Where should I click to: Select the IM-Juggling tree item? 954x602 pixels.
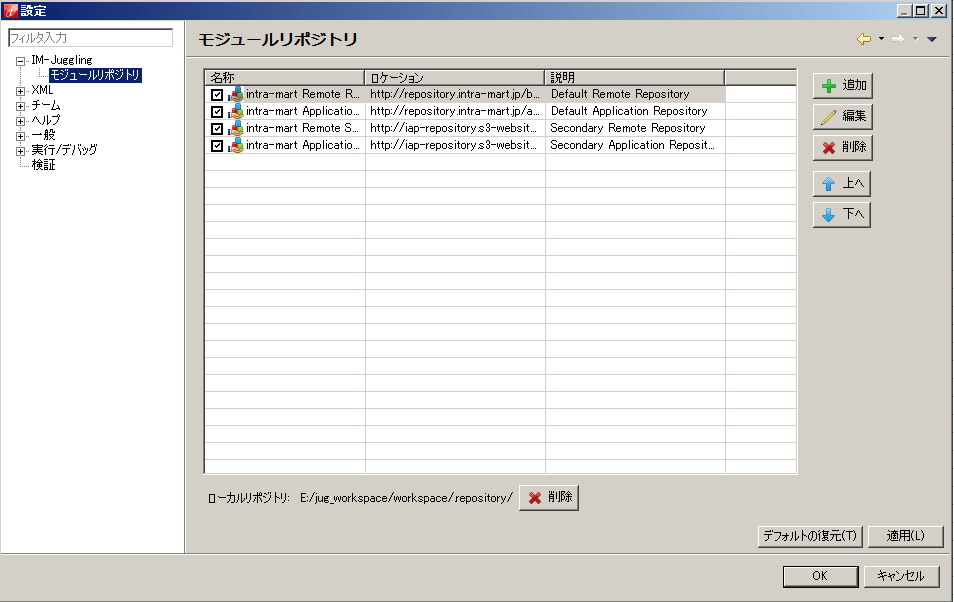tap(61, 60)
